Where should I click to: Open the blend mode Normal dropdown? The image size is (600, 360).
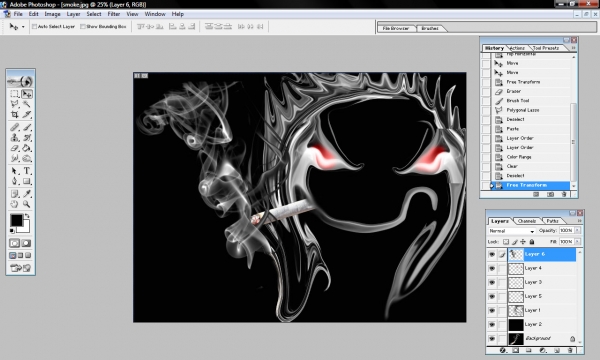pyautogui.click(x=511, y=231)
